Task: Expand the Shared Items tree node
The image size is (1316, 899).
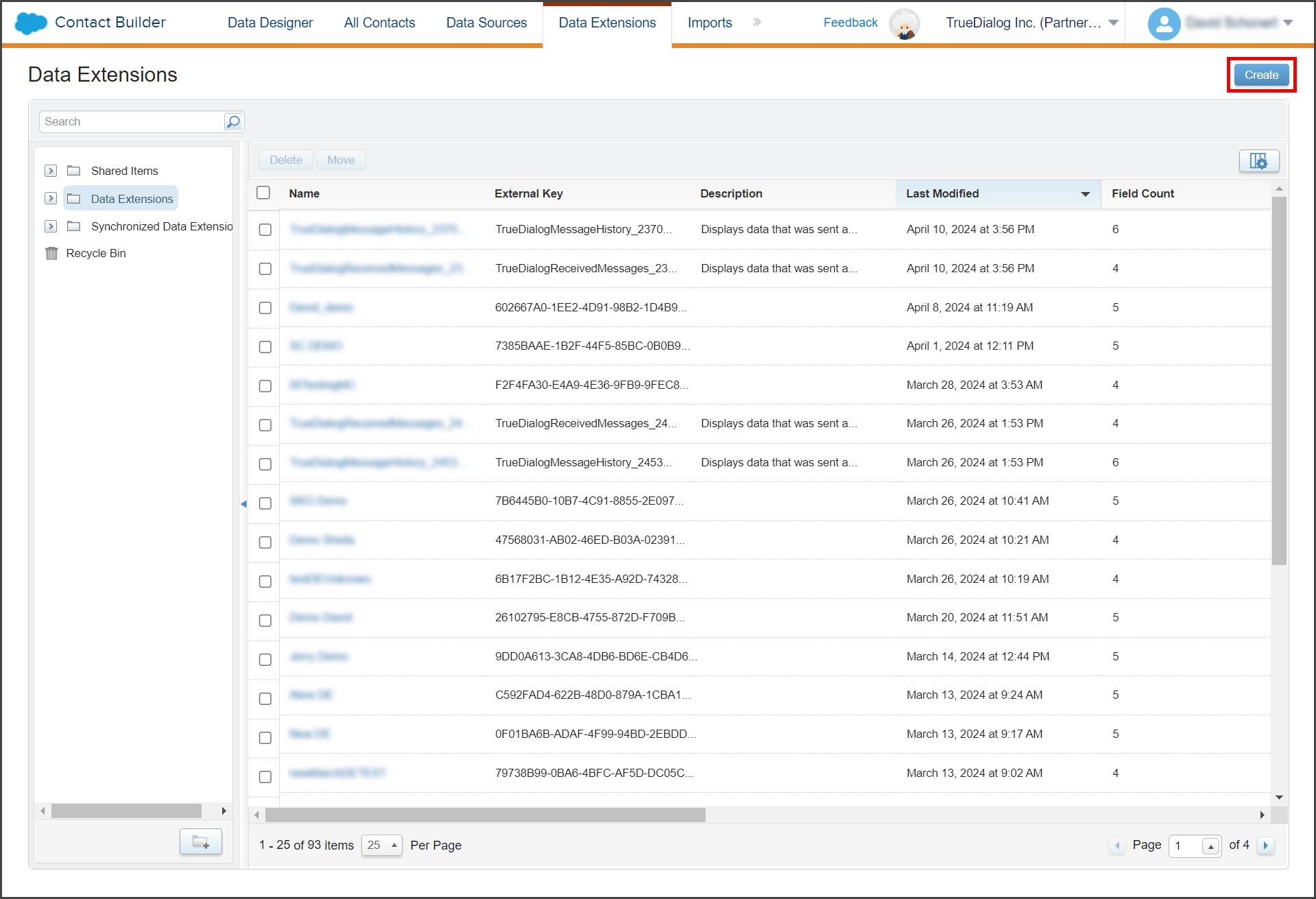Action: (51, 171)
